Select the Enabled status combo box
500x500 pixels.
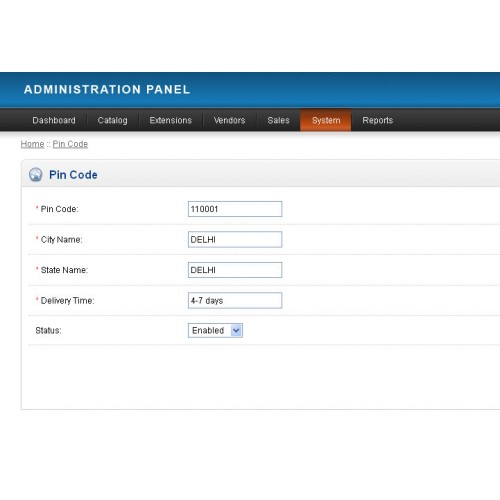point(215,330)
